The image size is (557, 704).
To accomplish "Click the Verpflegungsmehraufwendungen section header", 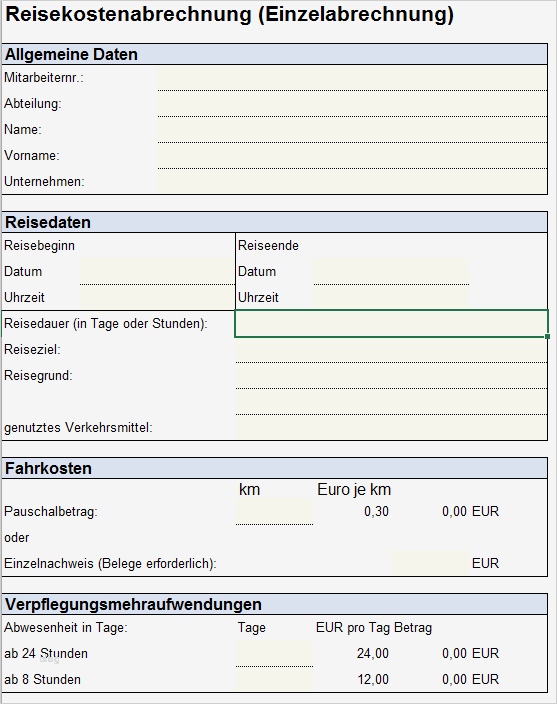I will pos(275,604).
